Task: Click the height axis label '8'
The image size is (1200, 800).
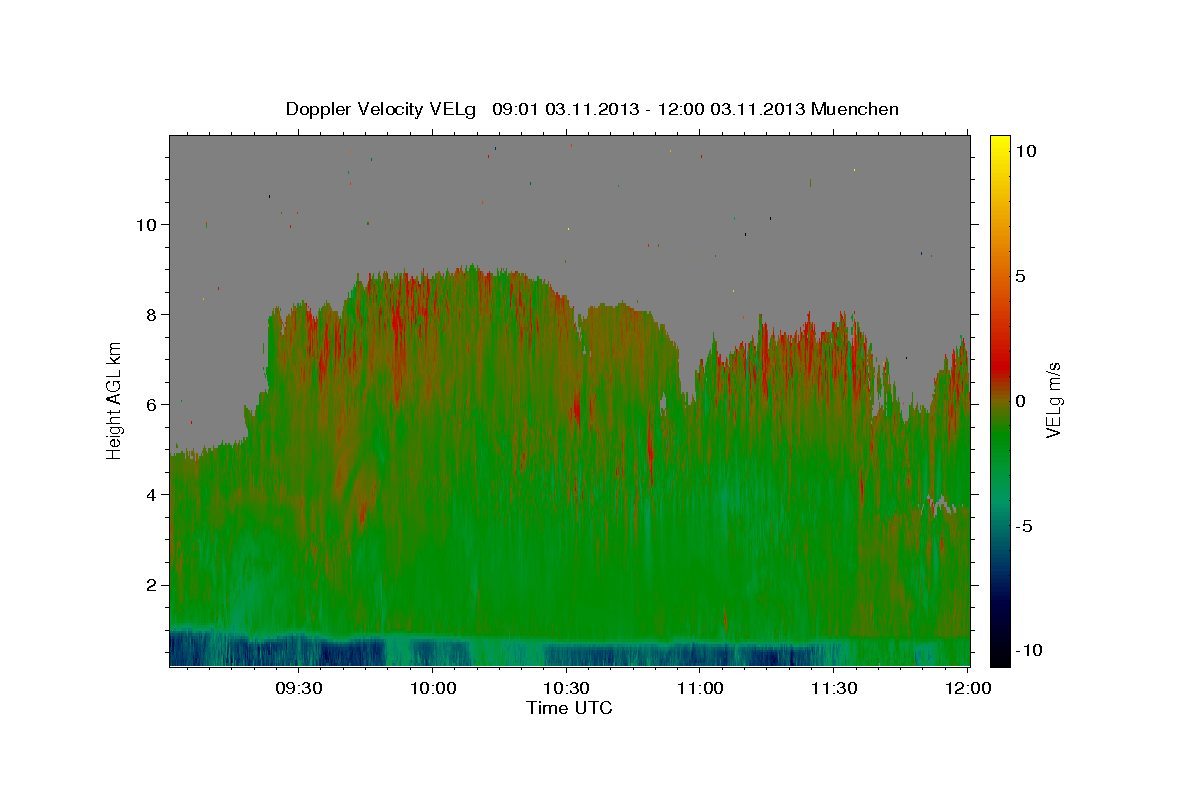Action: click(x=151, y=314)
